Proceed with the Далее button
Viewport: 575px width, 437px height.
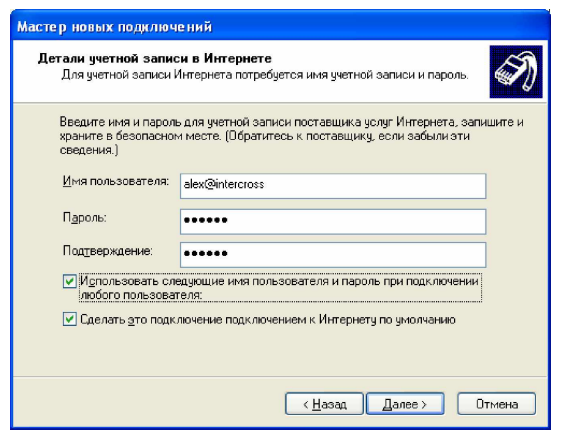pos(405,404)
